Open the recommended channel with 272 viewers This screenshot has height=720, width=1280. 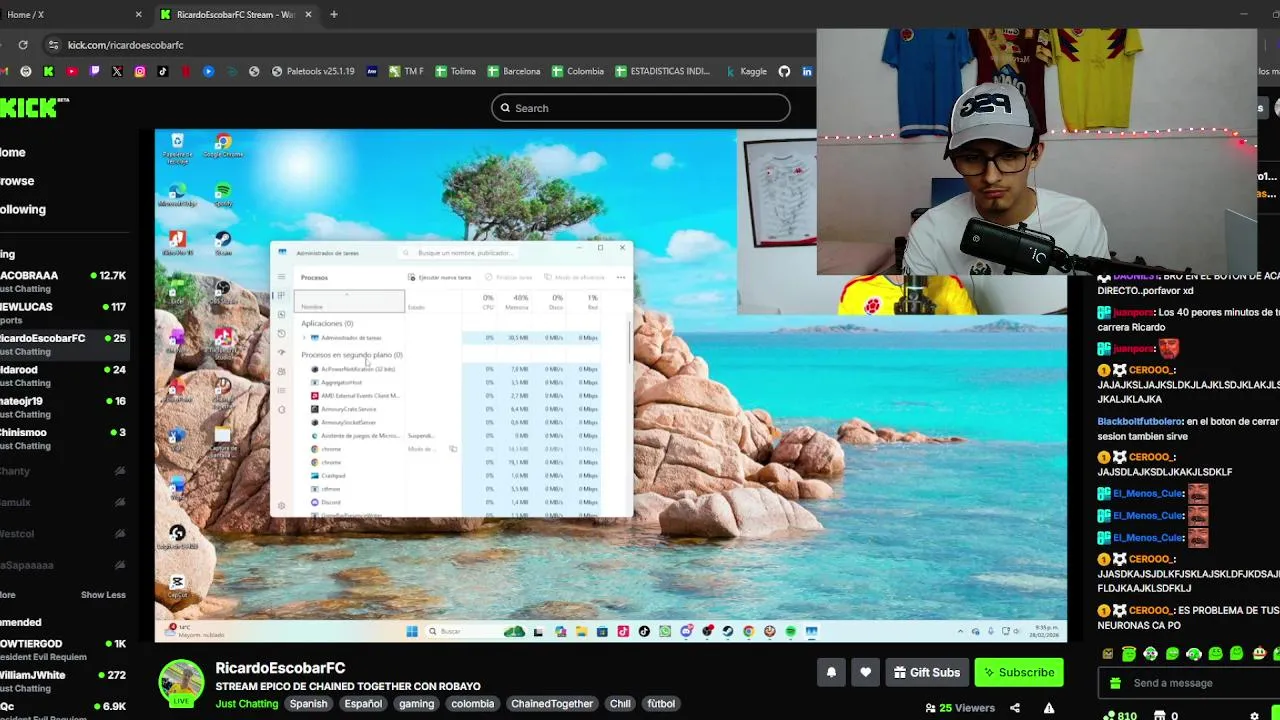point(63,682)
